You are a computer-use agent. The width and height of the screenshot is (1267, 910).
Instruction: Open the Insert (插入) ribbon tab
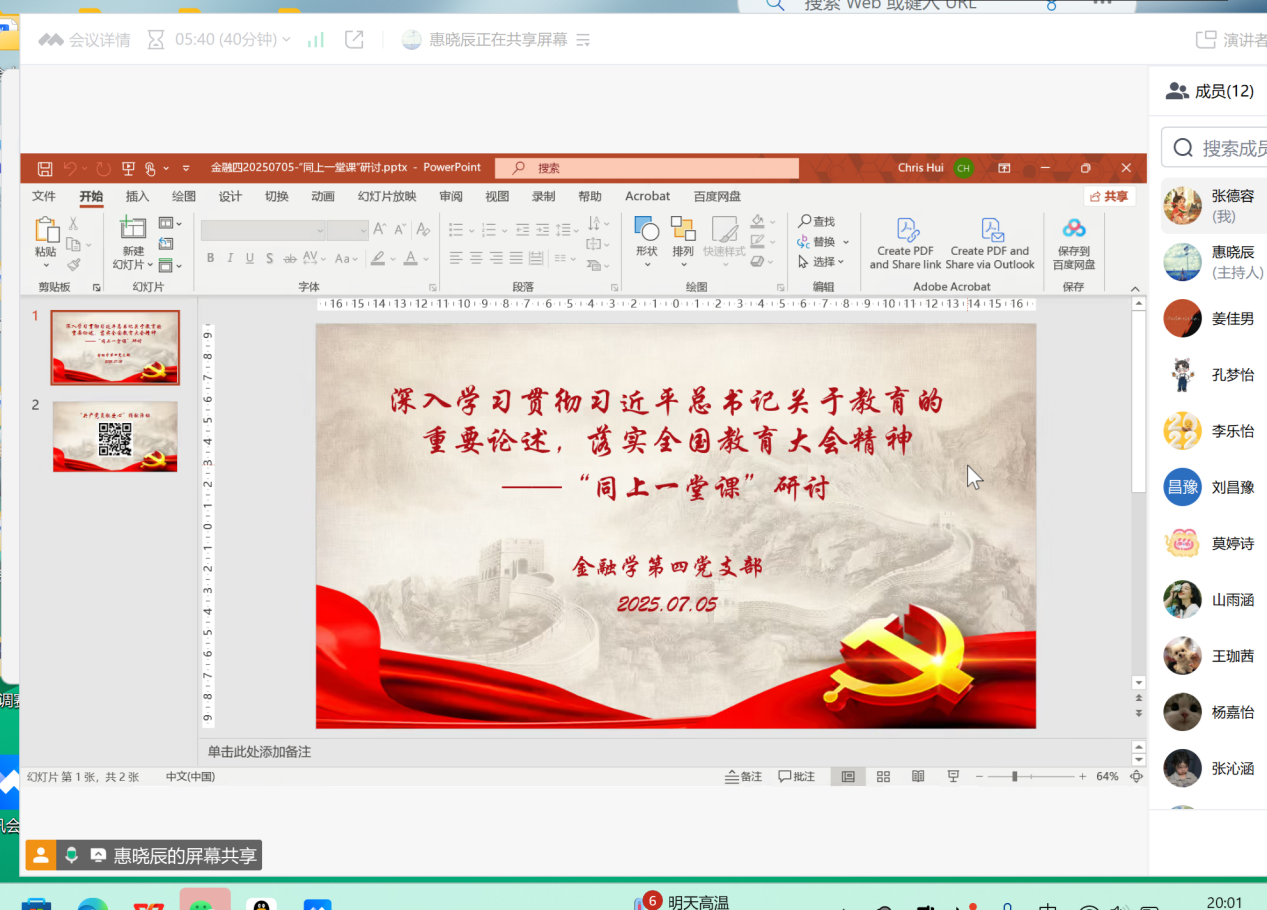click(x=137, y=197)
